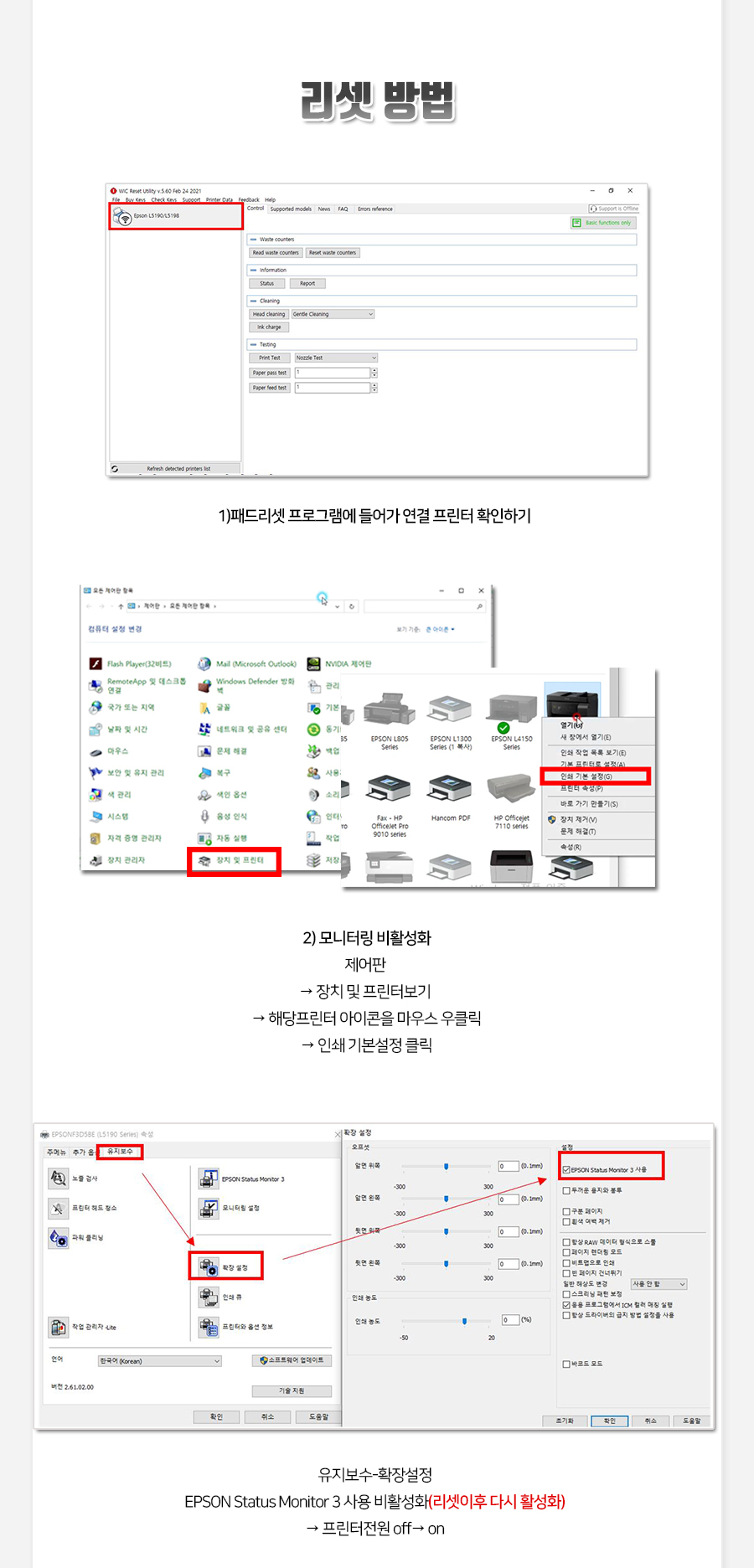Click the Reset waste counters button
754x1568 pixels.
tap(333, 253)
